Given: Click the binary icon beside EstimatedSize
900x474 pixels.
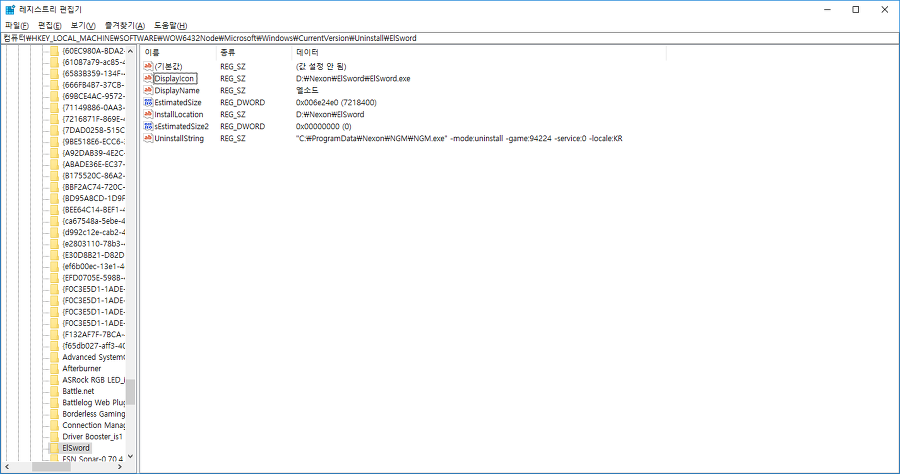Looking at the screenshot, I should (148, 102).
